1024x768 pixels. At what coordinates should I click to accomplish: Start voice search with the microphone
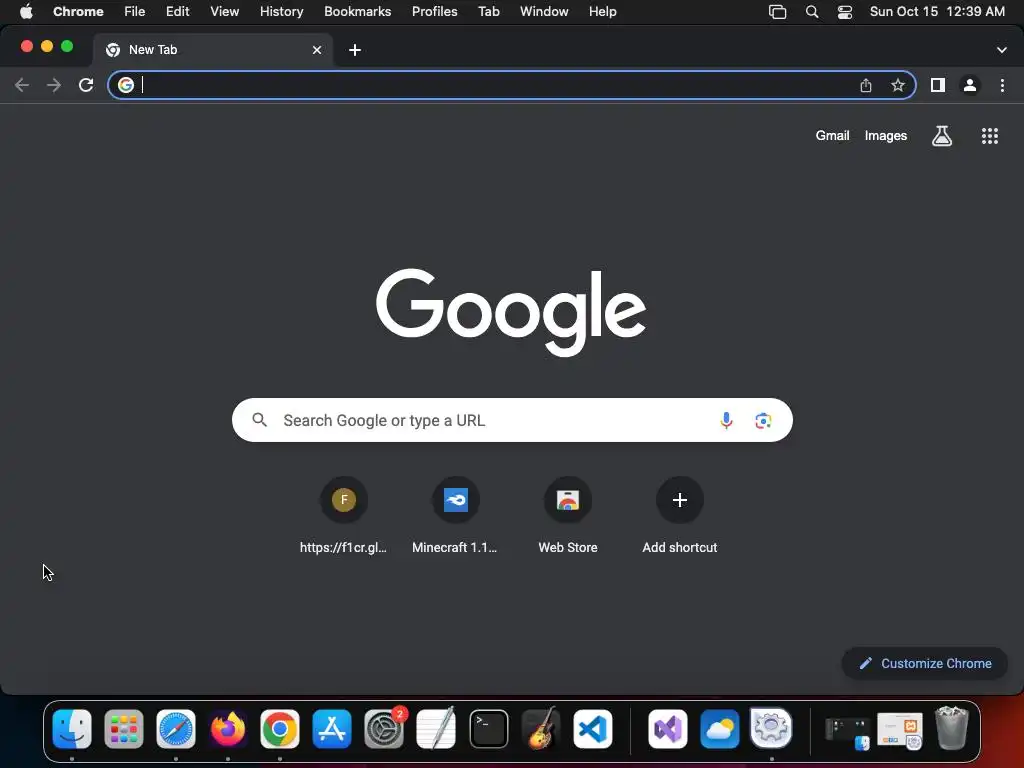coord(726,421)
